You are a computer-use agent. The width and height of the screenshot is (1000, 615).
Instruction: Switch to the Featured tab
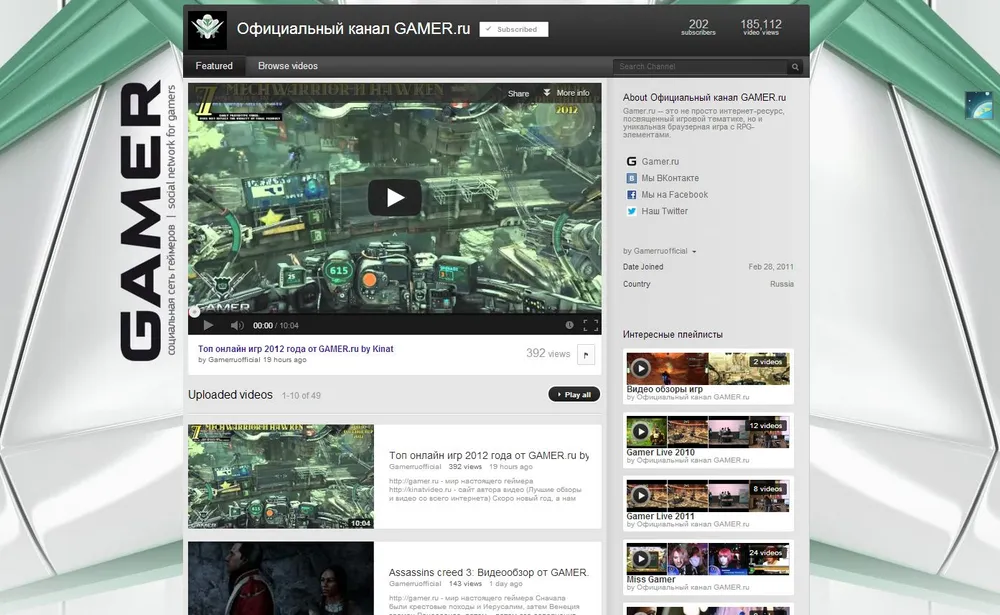tap(214, 66)
